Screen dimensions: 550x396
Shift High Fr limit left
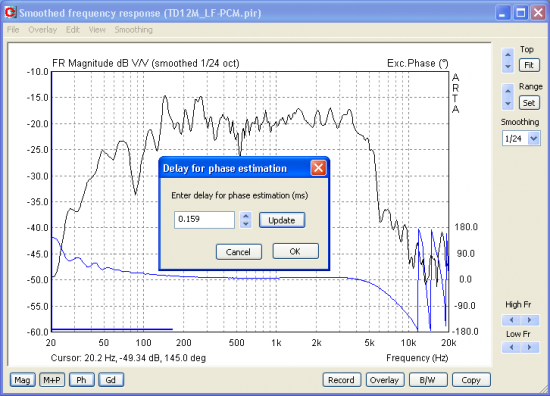coord(512,320)
